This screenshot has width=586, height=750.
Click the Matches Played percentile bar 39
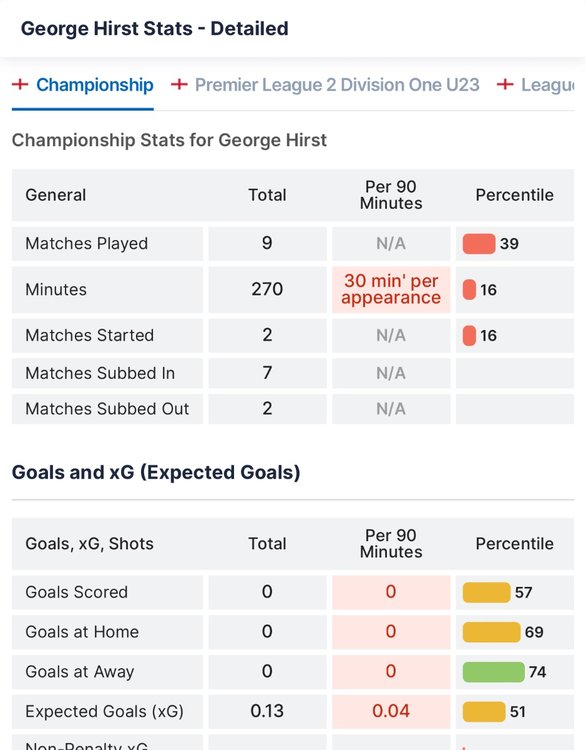[x=479, y=243]
